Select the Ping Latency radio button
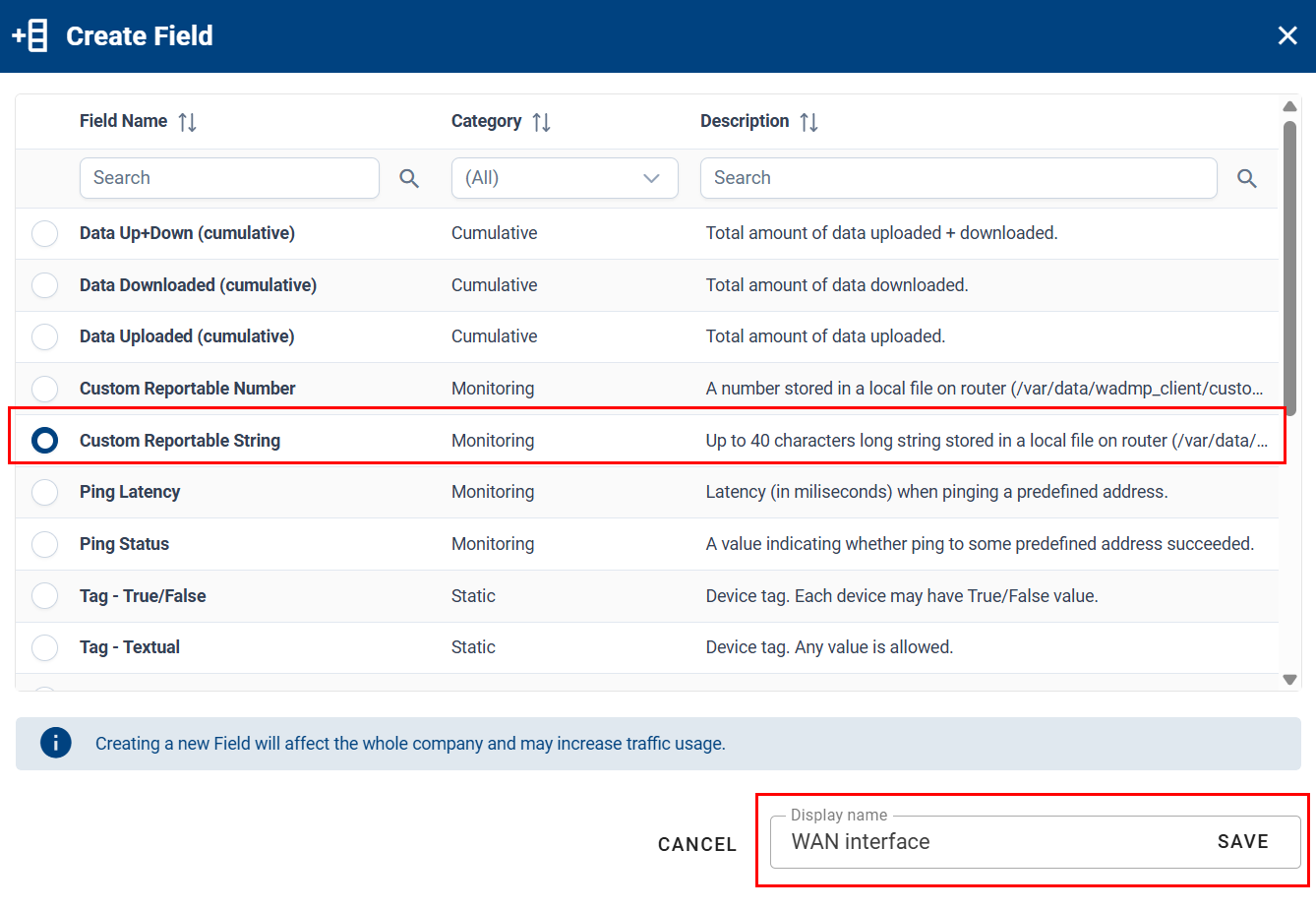The height and width of the screenshot is (910, 1316). pyautogui.click(x=45, y=492)
